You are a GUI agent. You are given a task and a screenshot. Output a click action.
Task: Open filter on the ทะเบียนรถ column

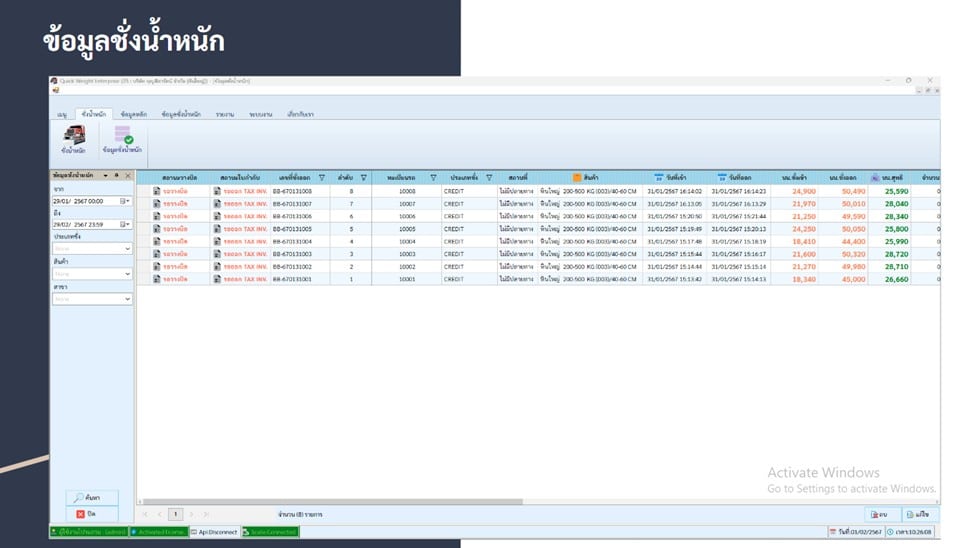[x=433, y=178]
